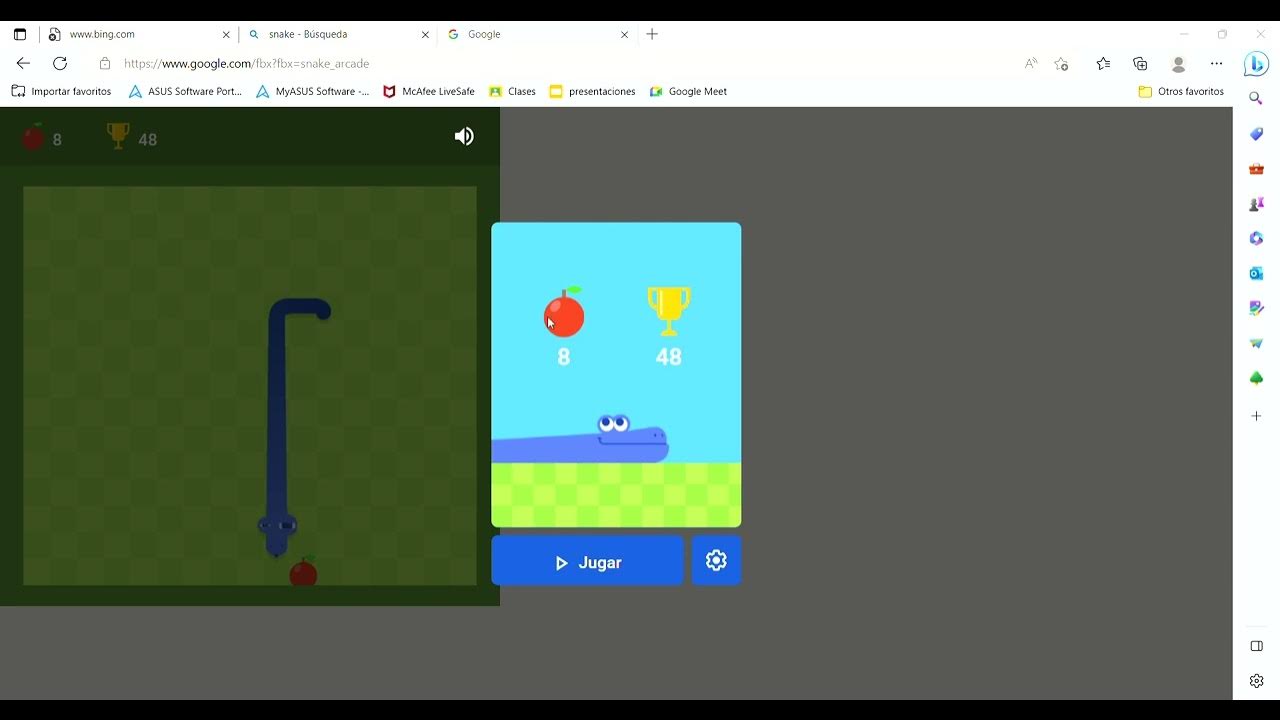Close the Google tab
The image size is (1280, 720).
(625, 34)
